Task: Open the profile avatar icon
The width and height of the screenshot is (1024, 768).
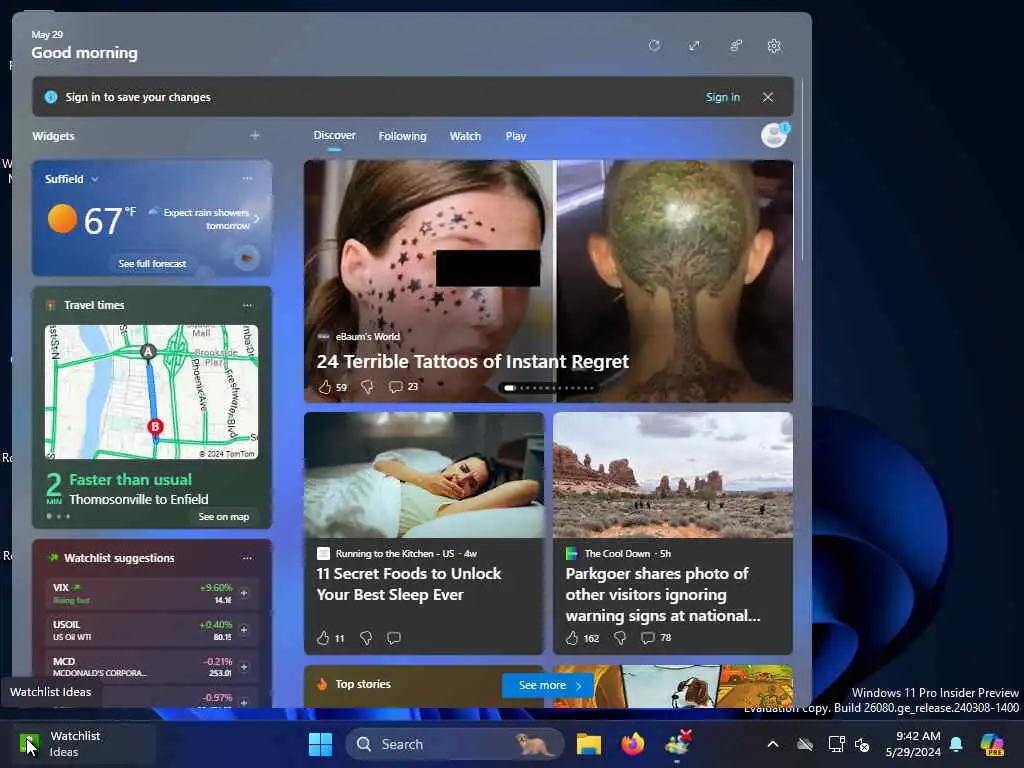Action: click(x=775, y=135)
